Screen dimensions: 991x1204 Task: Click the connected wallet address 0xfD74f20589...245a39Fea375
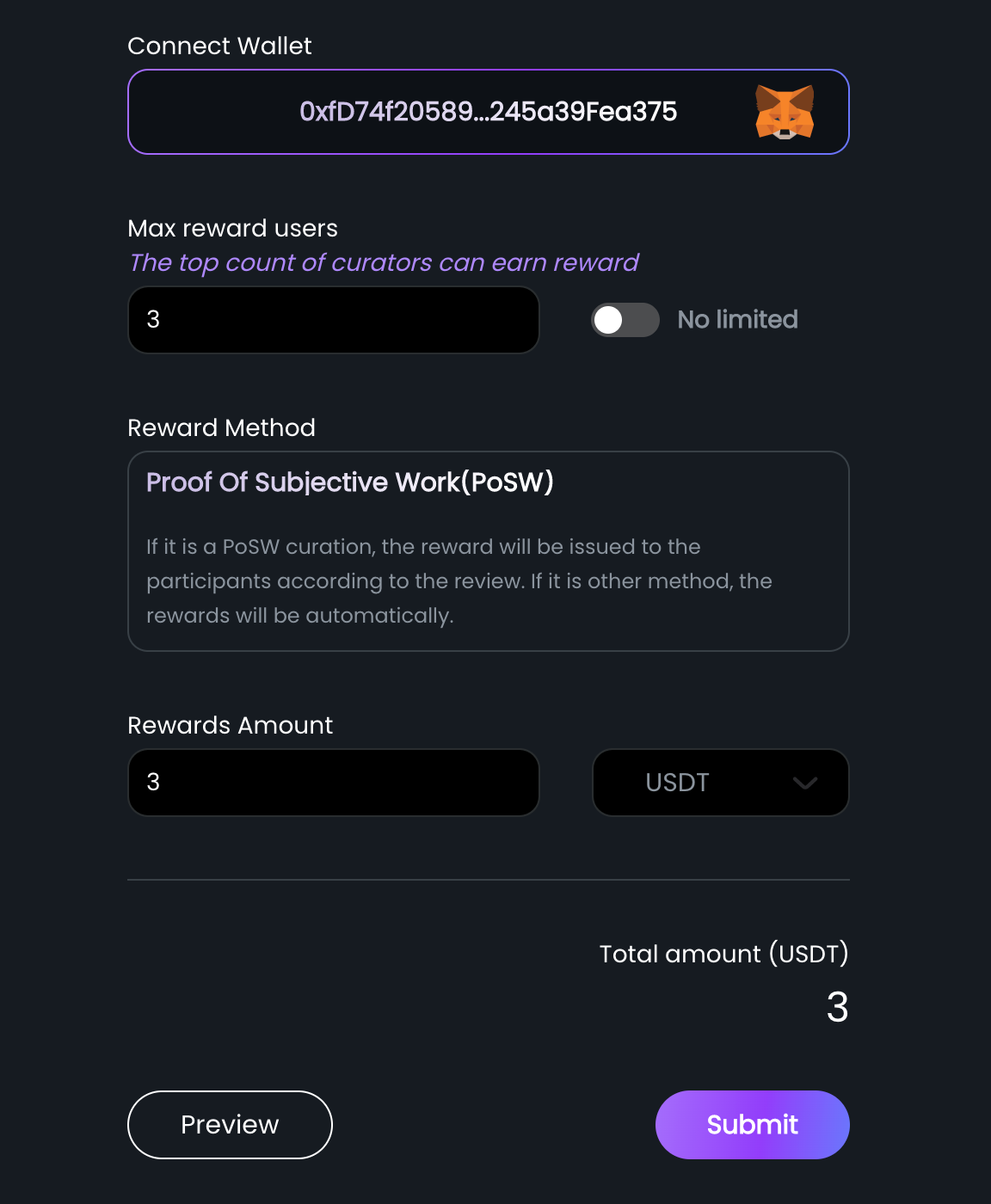(x=488, y=112)
